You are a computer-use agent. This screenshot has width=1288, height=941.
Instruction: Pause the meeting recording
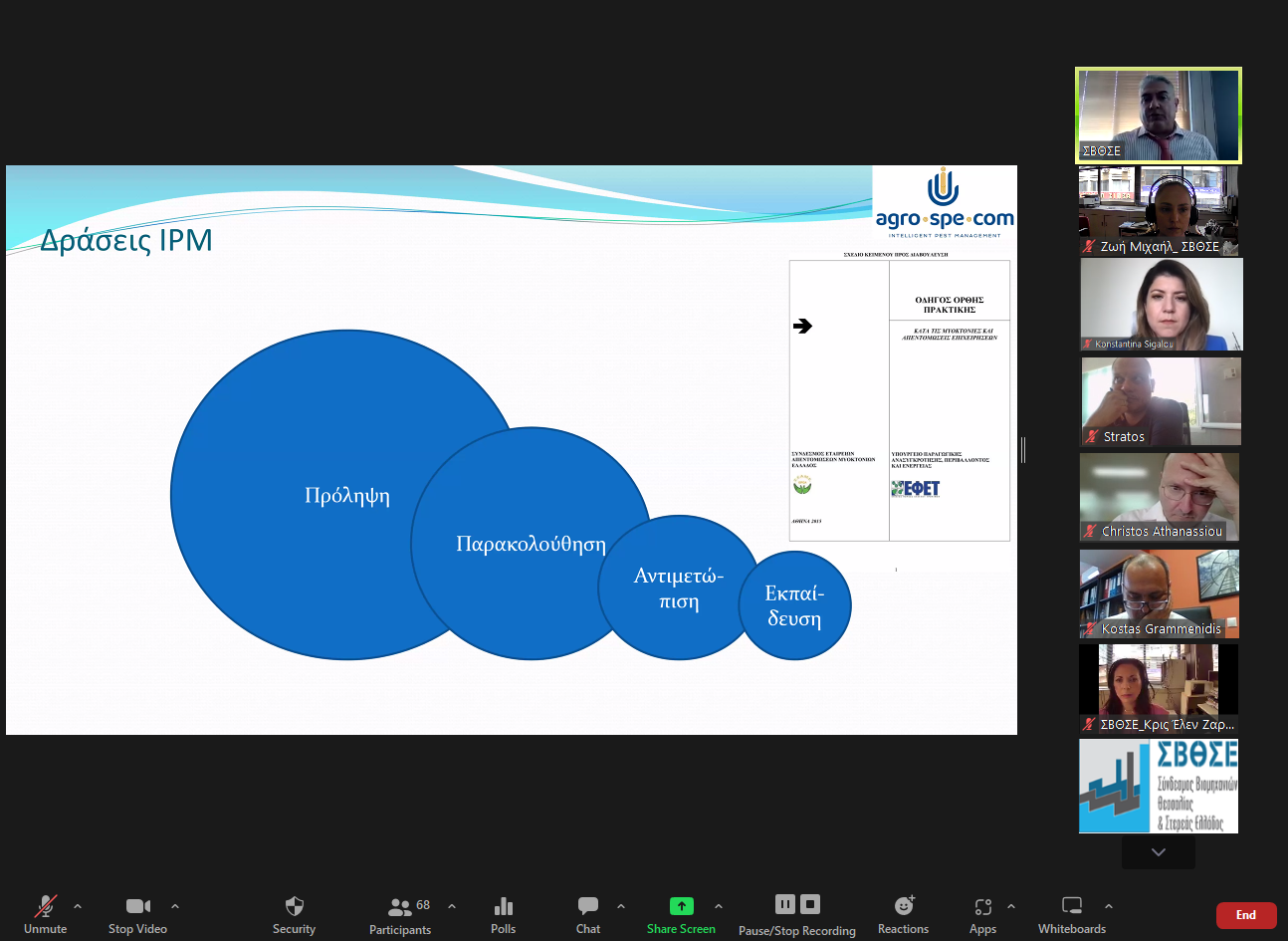click(x=785, y=904)
